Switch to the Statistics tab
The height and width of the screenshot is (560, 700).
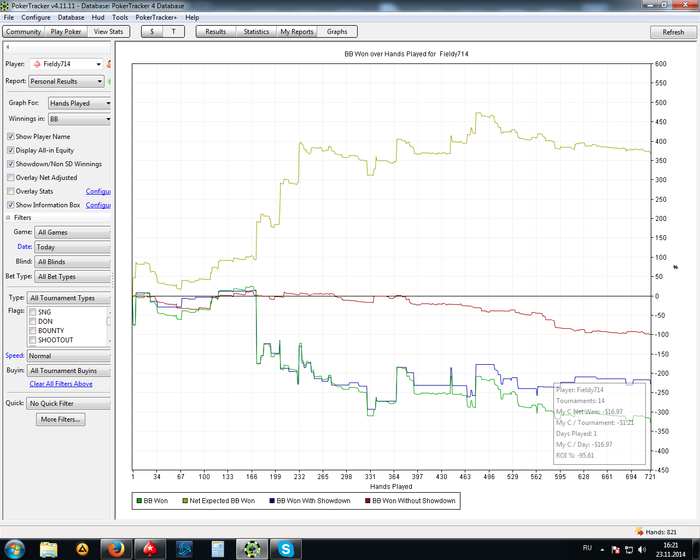coord(256,32)
